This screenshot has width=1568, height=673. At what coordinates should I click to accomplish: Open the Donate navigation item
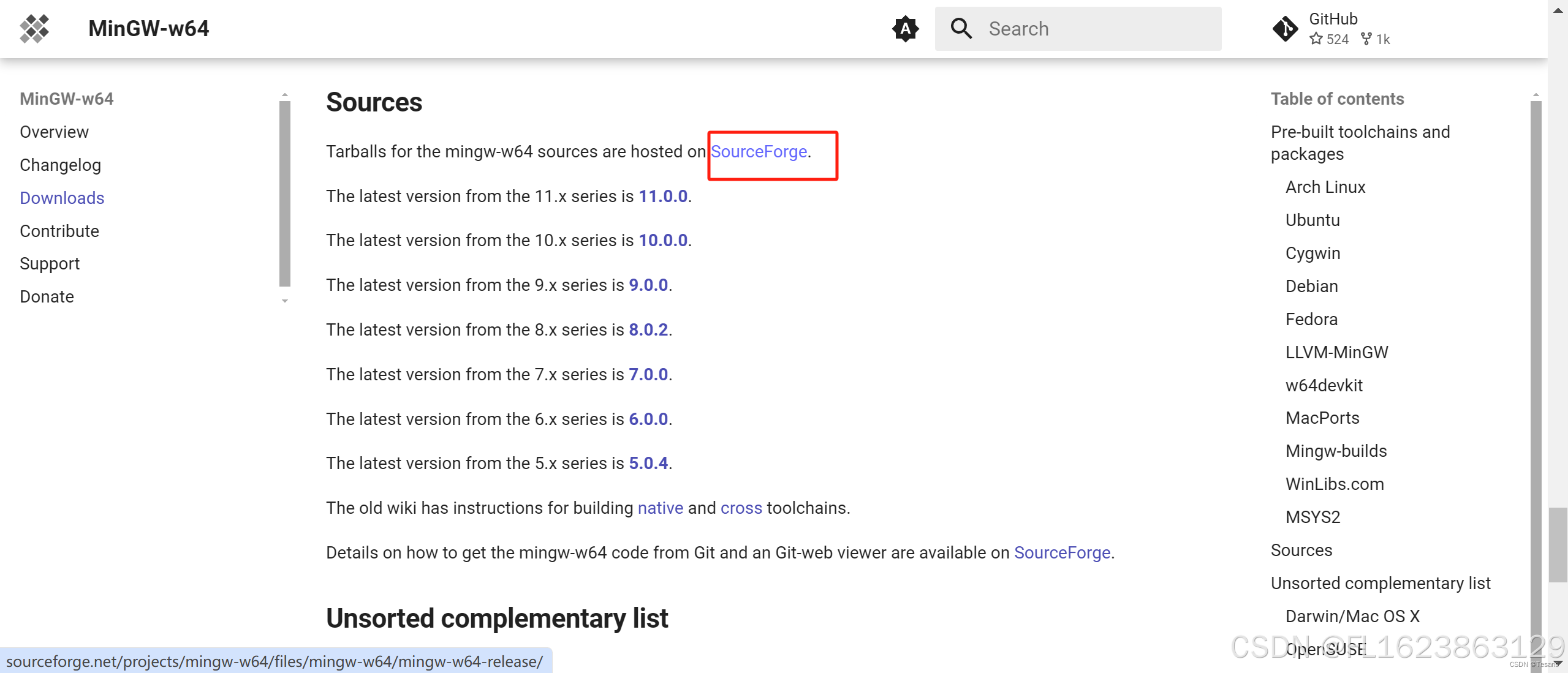pos(47,297)
